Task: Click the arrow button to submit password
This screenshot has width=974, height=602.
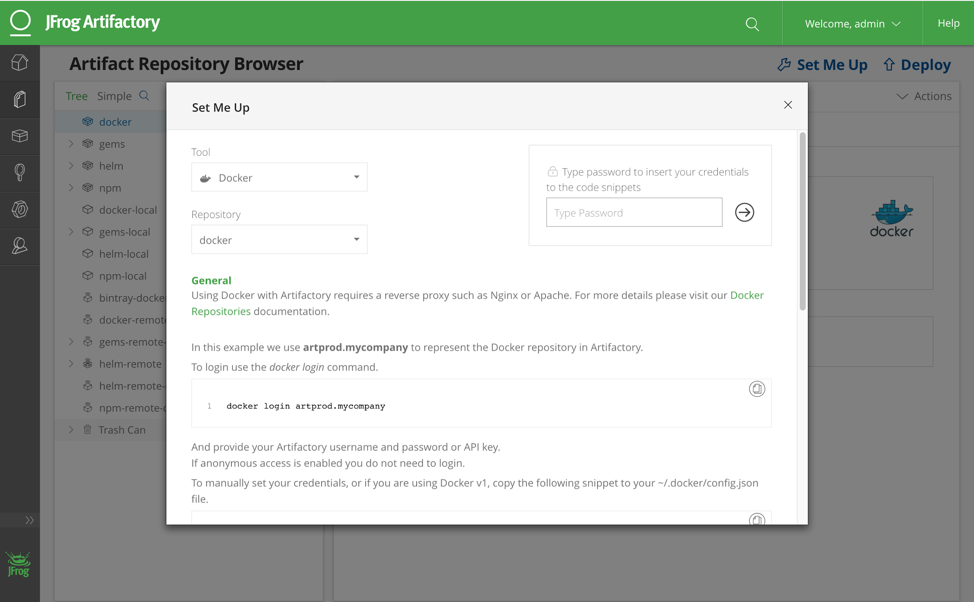Action: 744,212
